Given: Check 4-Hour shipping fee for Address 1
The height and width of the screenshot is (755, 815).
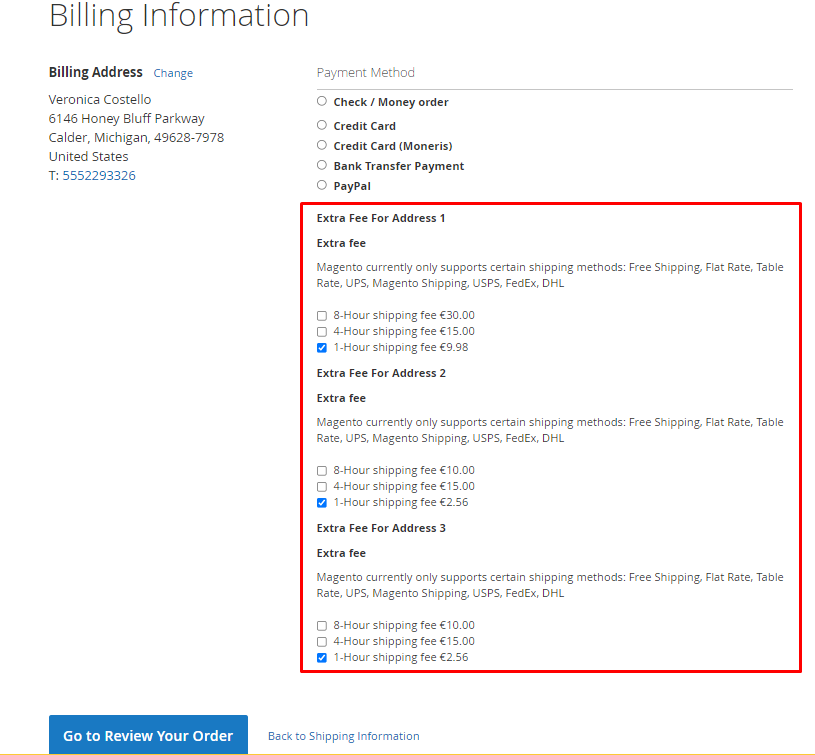Looking at the screenshot, I should click(x=322, y=332).
